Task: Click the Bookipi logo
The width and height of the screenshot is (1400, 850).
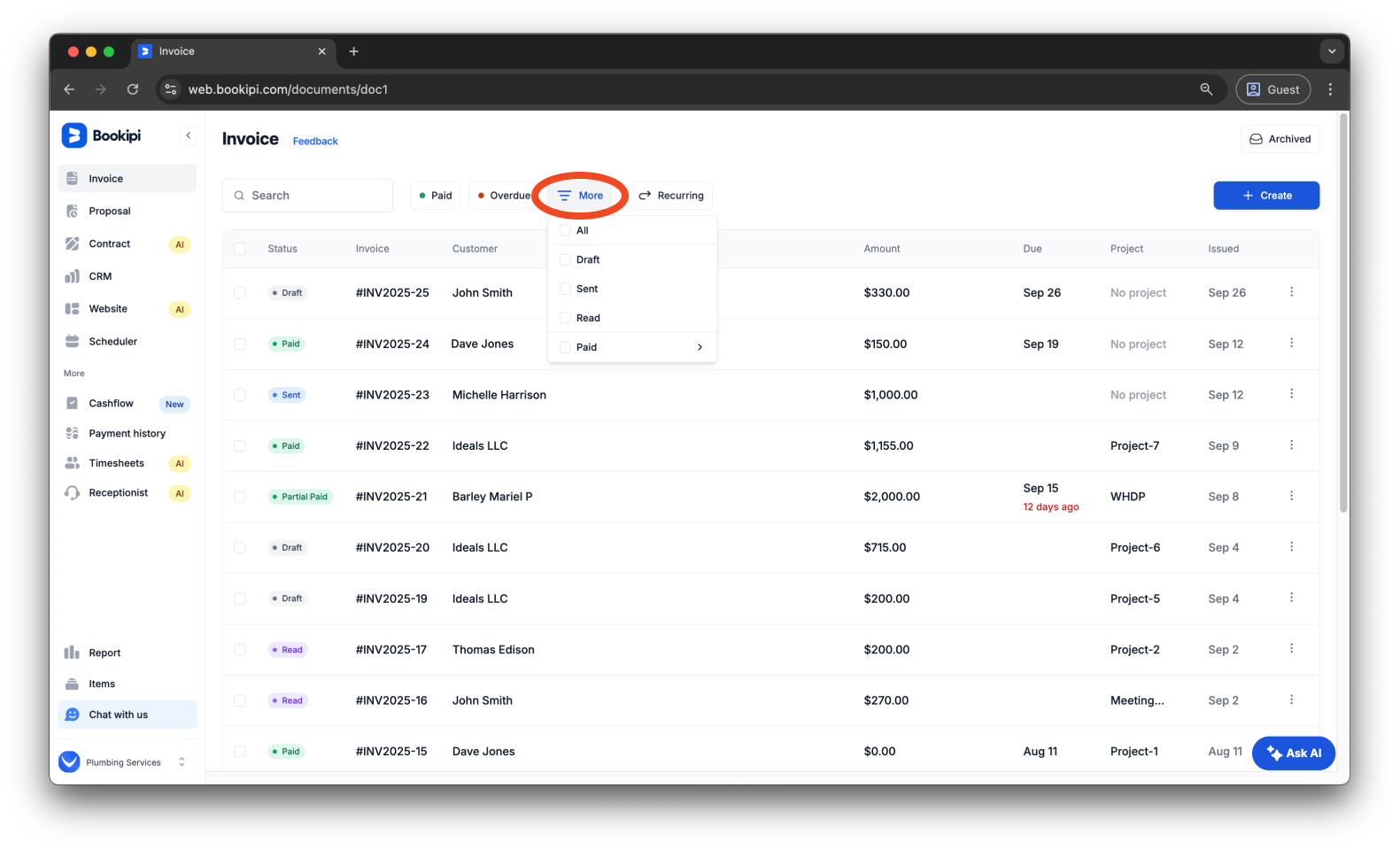Action: click(102, 135)
